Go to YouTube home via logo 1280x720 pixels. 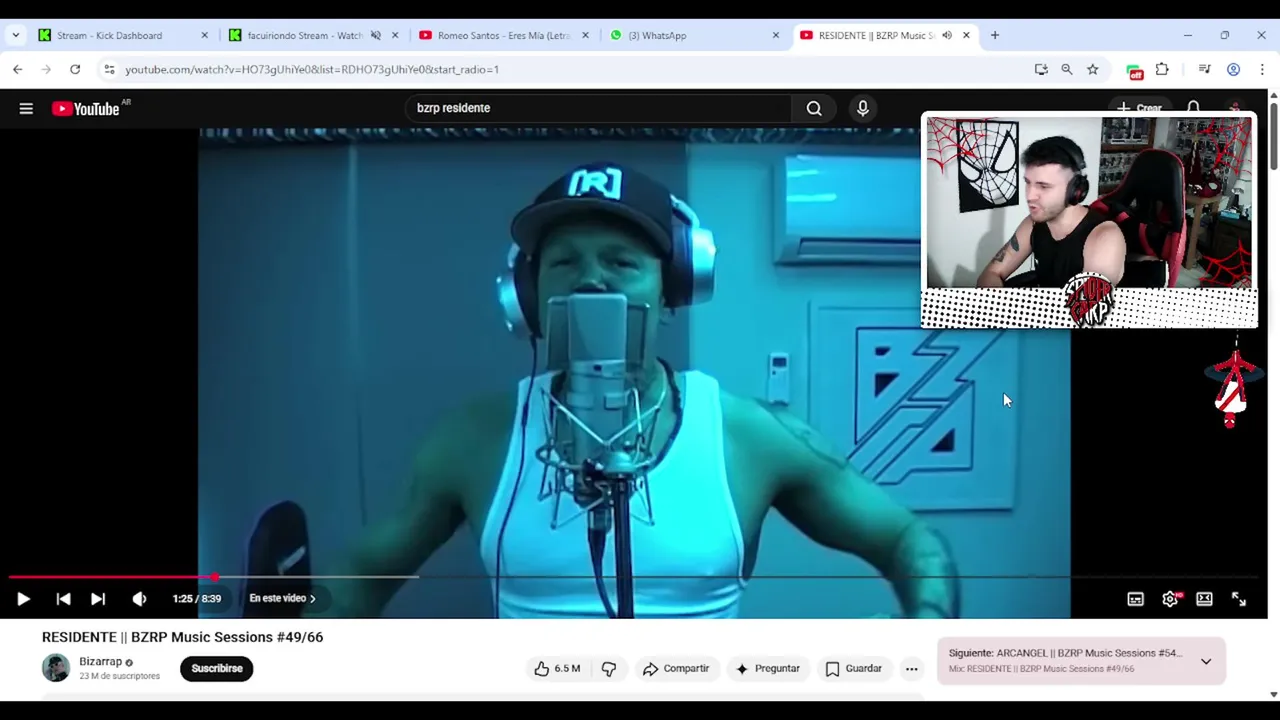[x=86, y=108]
